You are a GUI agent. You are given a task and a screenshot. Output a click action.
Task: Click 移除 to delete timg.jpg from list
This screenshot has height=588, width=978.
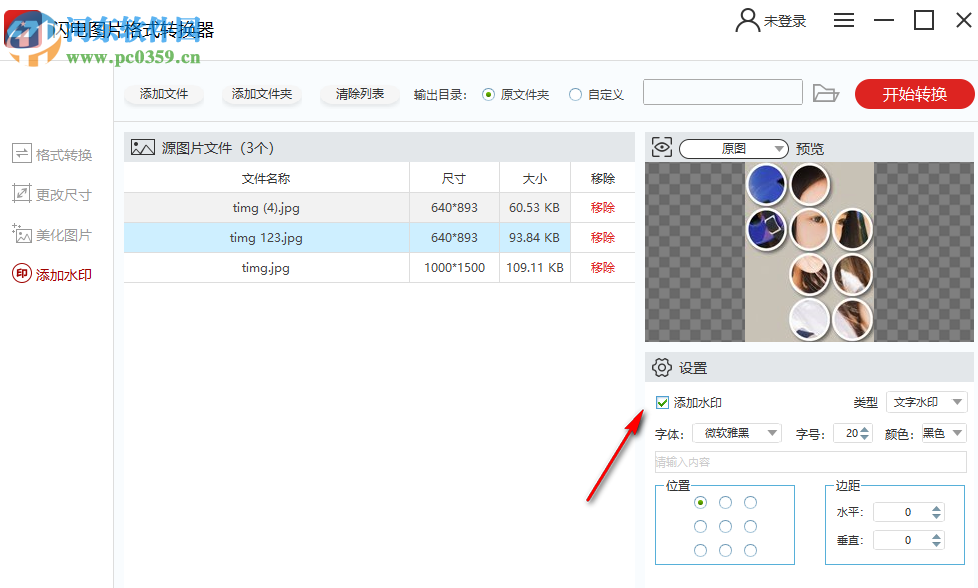601,267
